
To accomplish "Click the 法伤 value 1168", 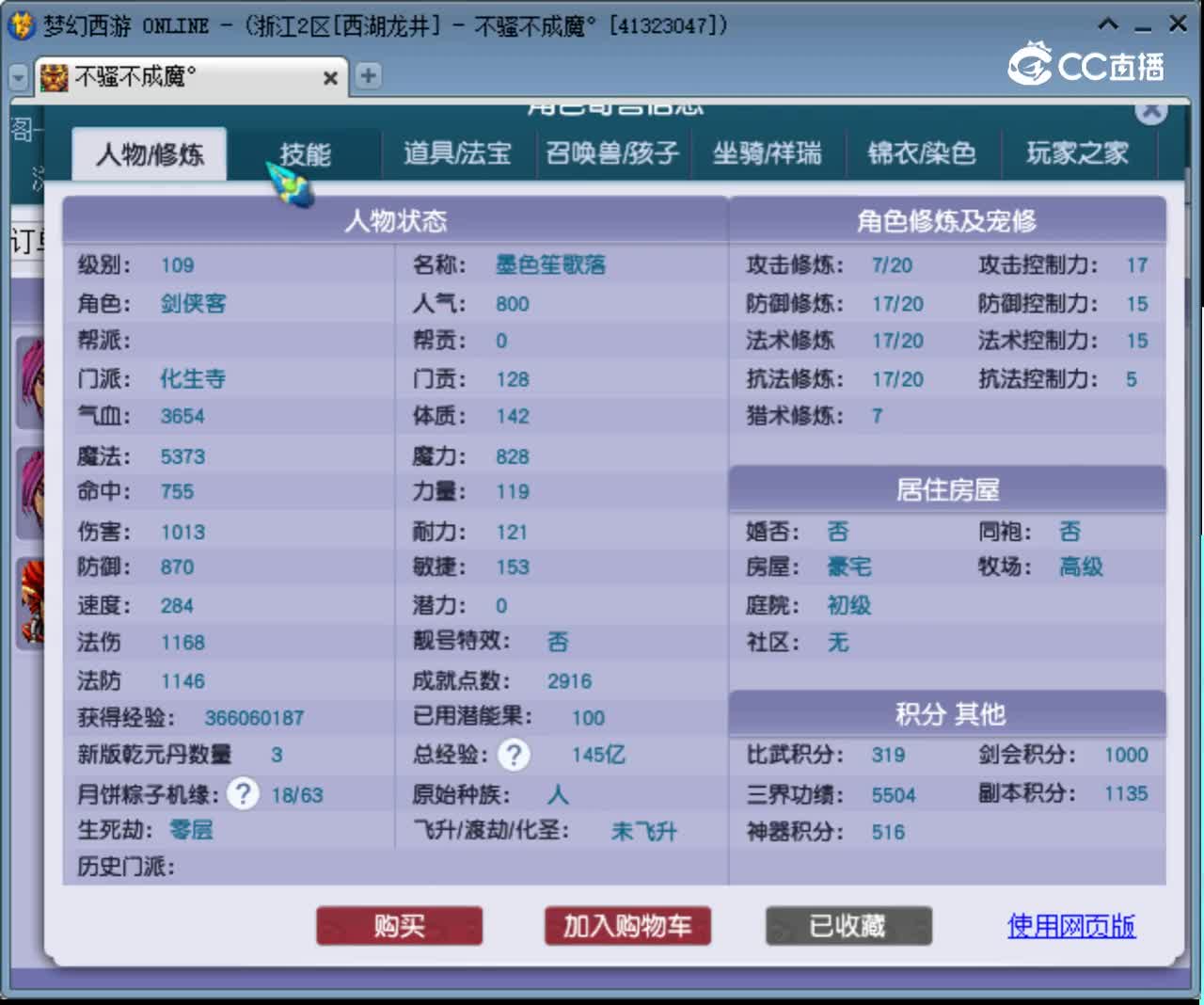I will (182, 643).
